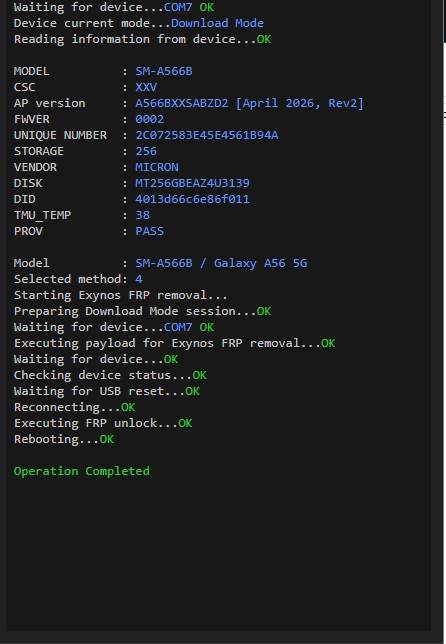The image size is (446, 644).
Task: Click the Executing FRP unlock line
Action: pos(103,423)
